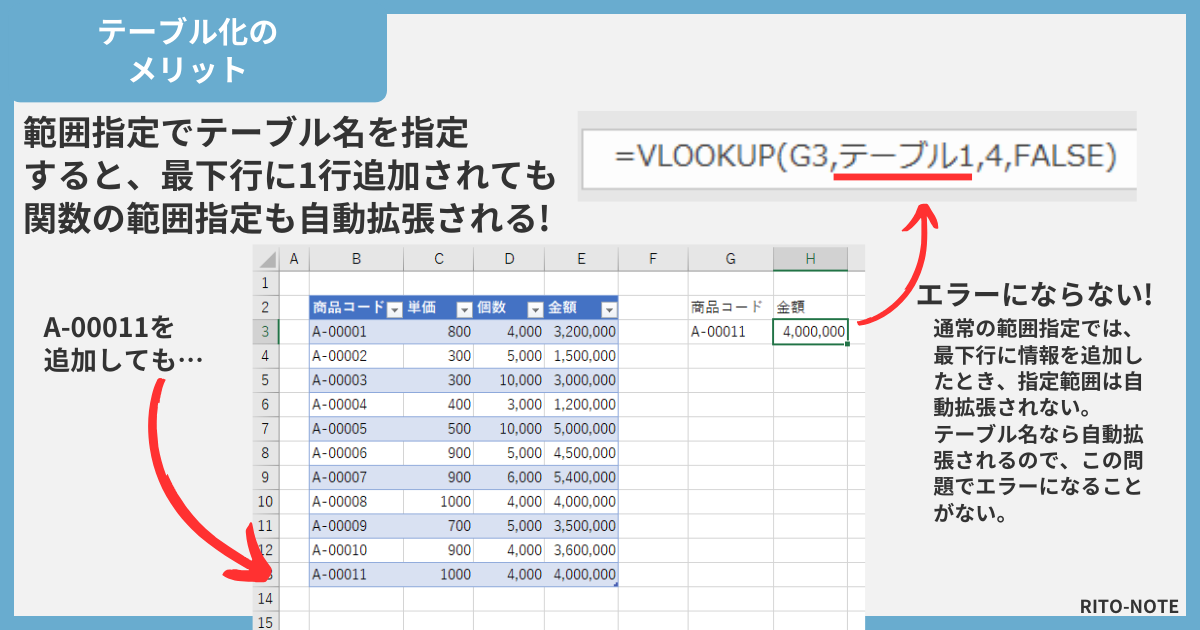Open the 商品コード filter dropdown arrow
Image resolution: width=1200 pixels, height=630 pixels.
click(393, 305)
